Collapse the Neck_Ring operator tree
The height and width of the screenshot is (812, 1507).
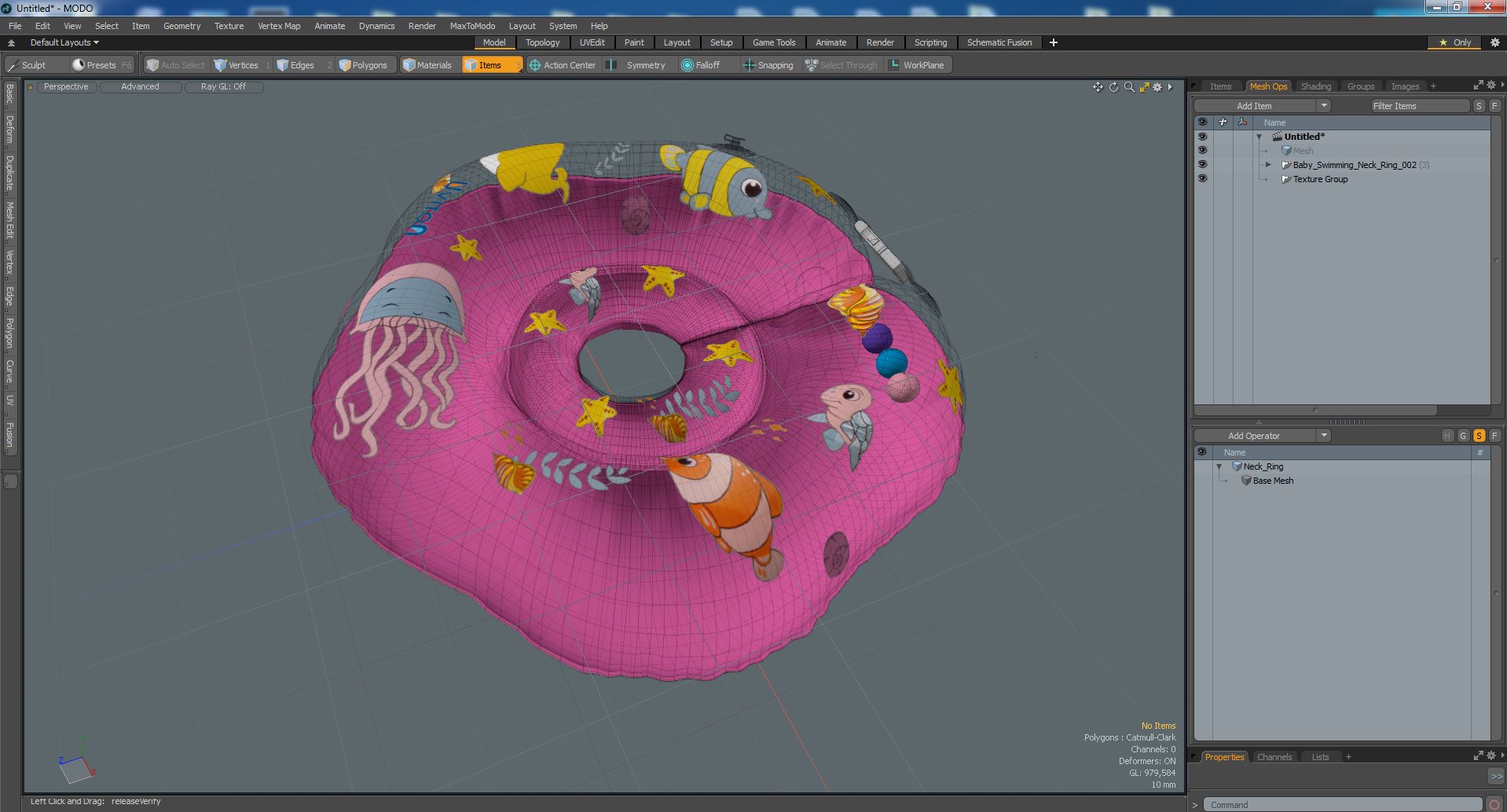[1219, 466]
